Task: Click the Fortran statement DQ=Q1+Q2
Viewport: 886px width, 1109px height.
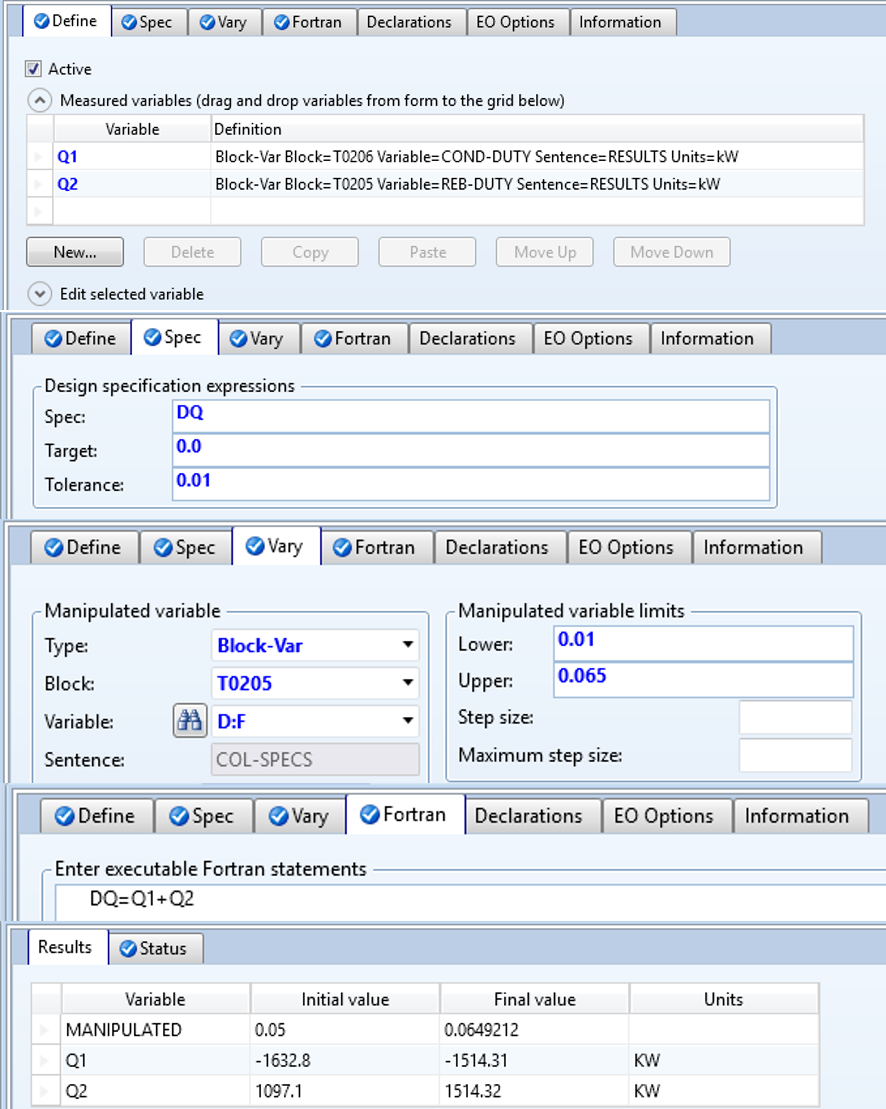Action: point(142,899)
